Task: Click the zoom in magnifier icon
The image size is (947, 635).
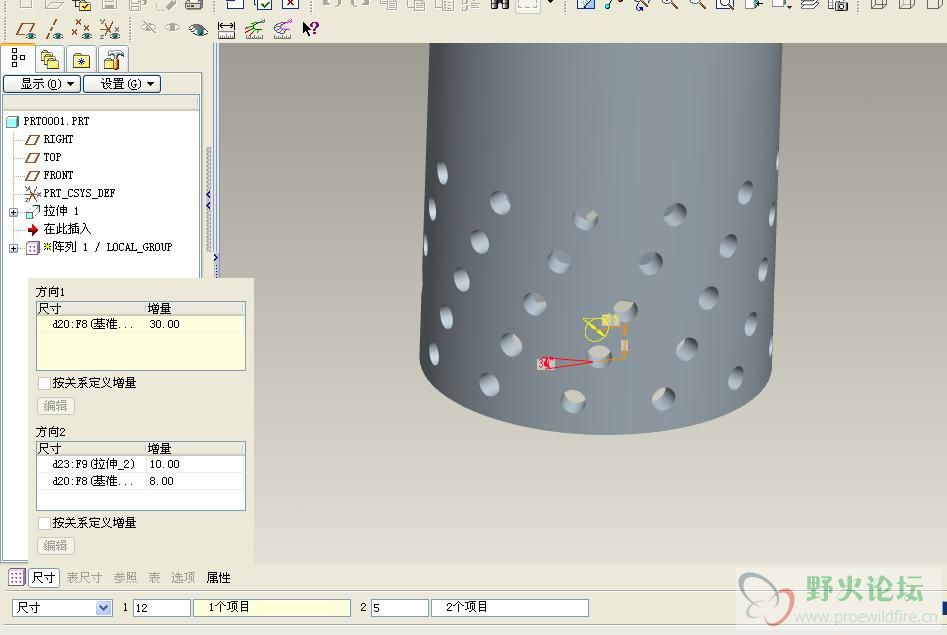Action: [669, 4]
